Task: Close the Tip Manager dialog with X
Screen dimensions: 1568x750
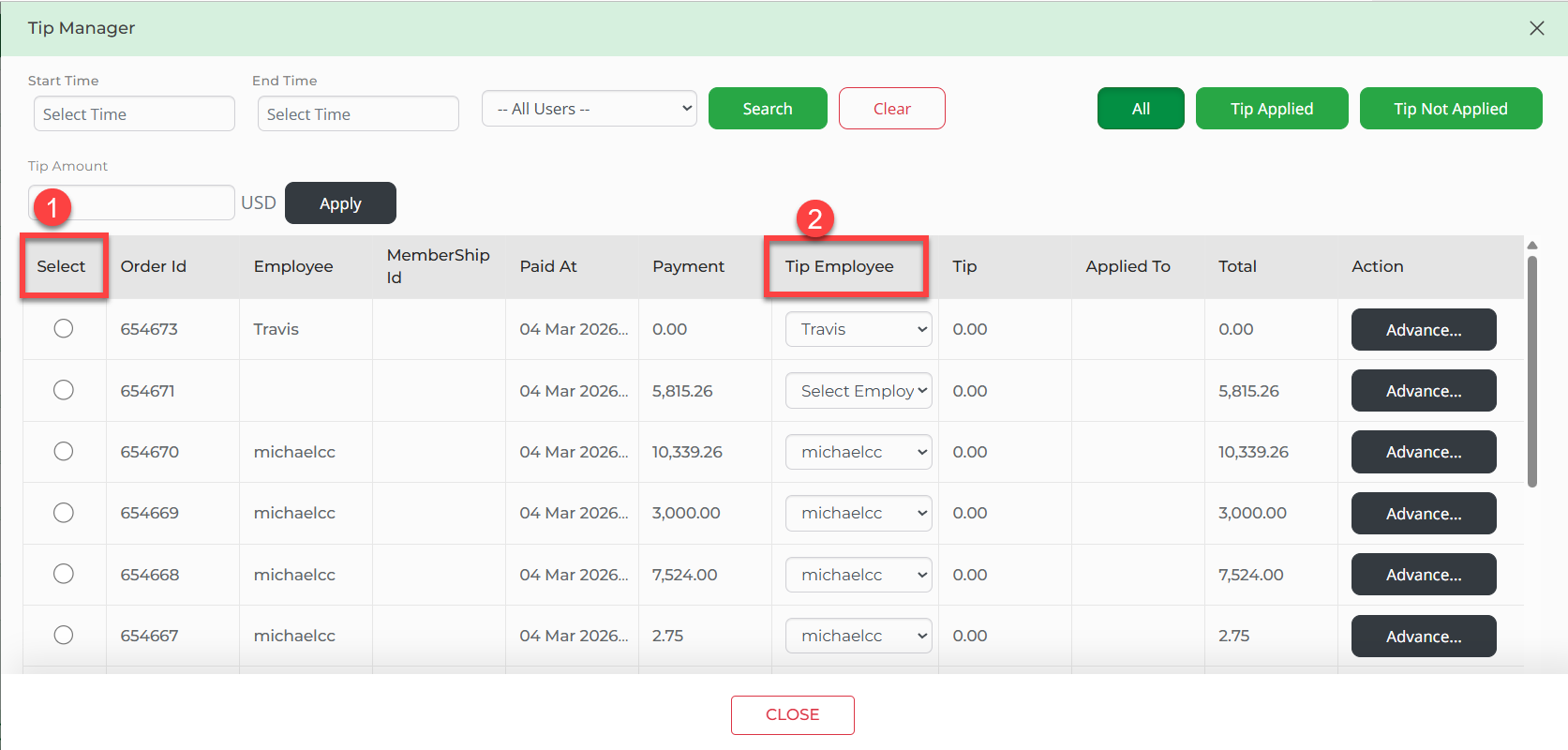Action: click(x=1536, y=28)
